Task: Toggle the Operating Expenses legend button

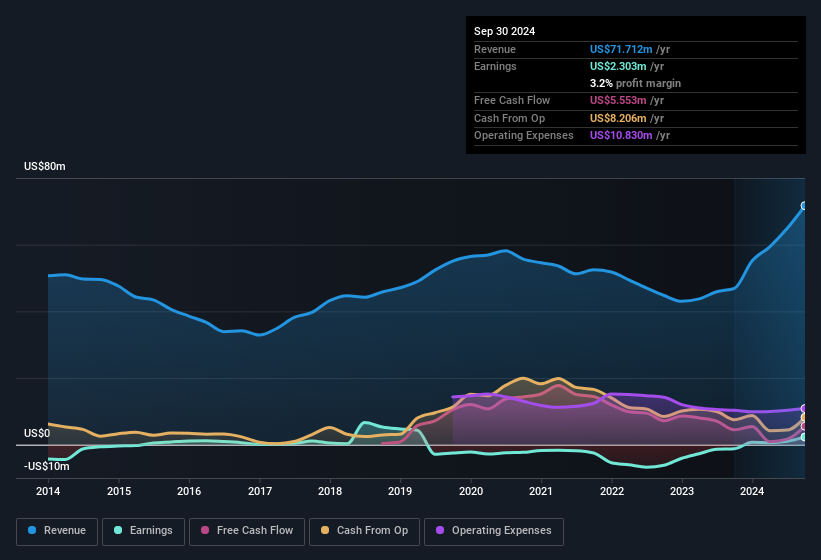Action: pos(494,531)
